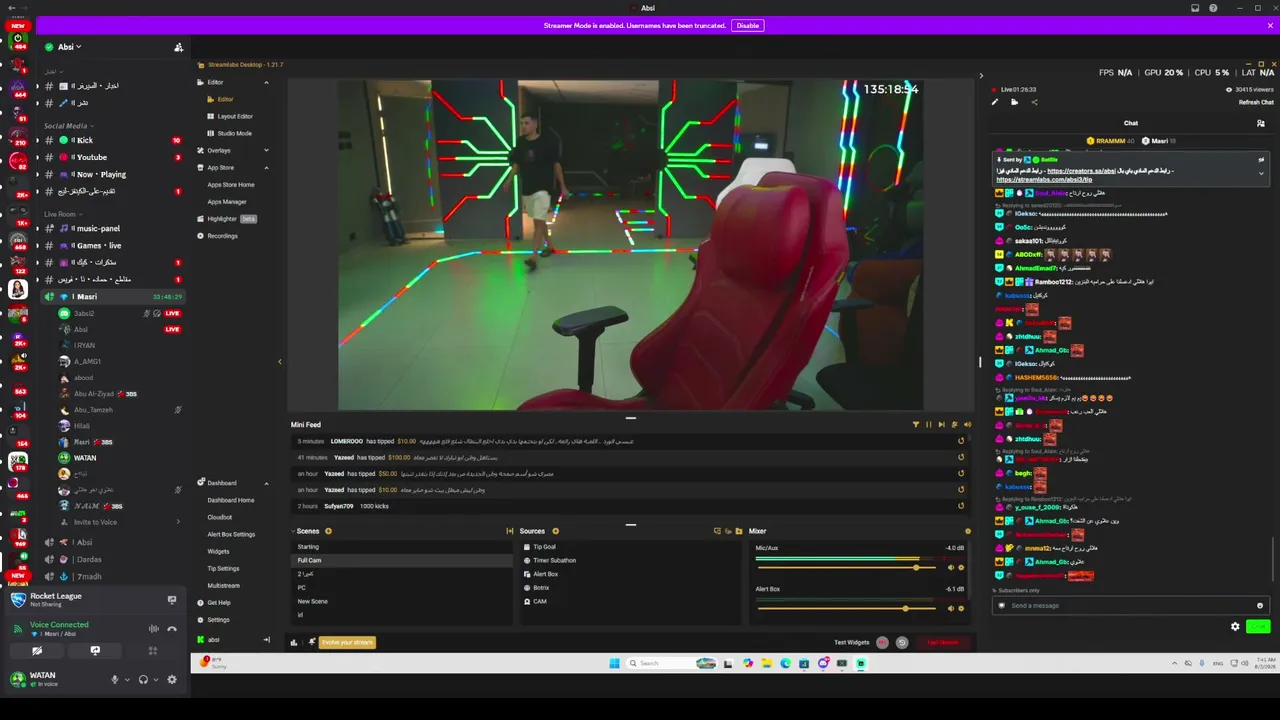Open Discord noise suppression waveform icon
The image size is (1280, 720).
pos(153,629)
